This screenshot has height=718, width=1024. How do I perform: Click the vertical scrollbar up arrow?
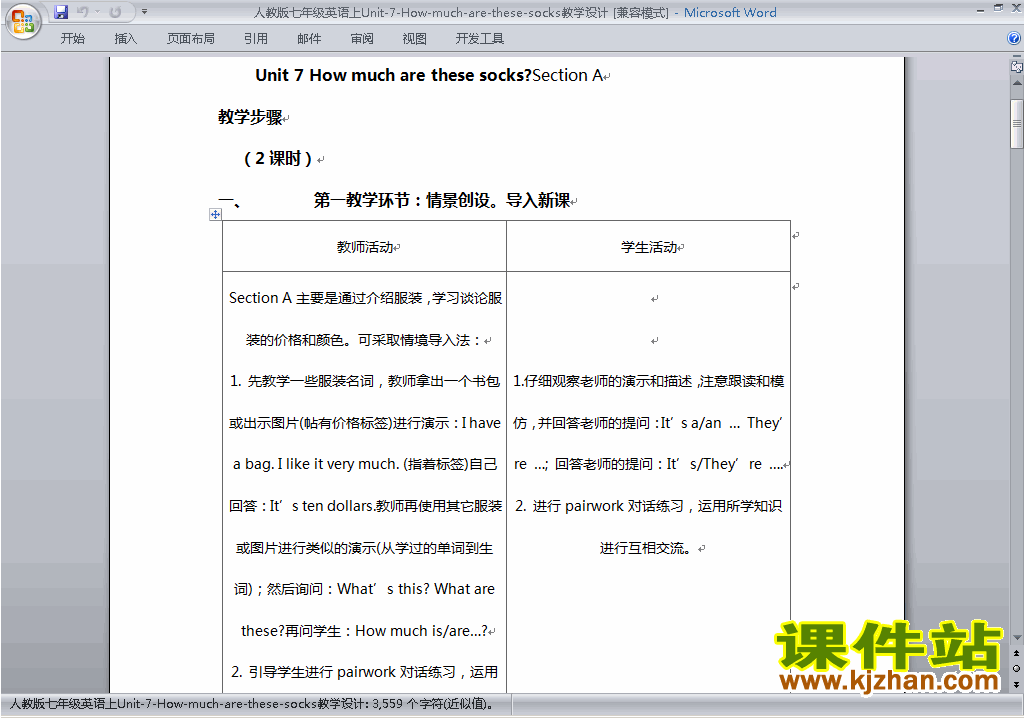pyautogui.click(x=1017, y=84)
